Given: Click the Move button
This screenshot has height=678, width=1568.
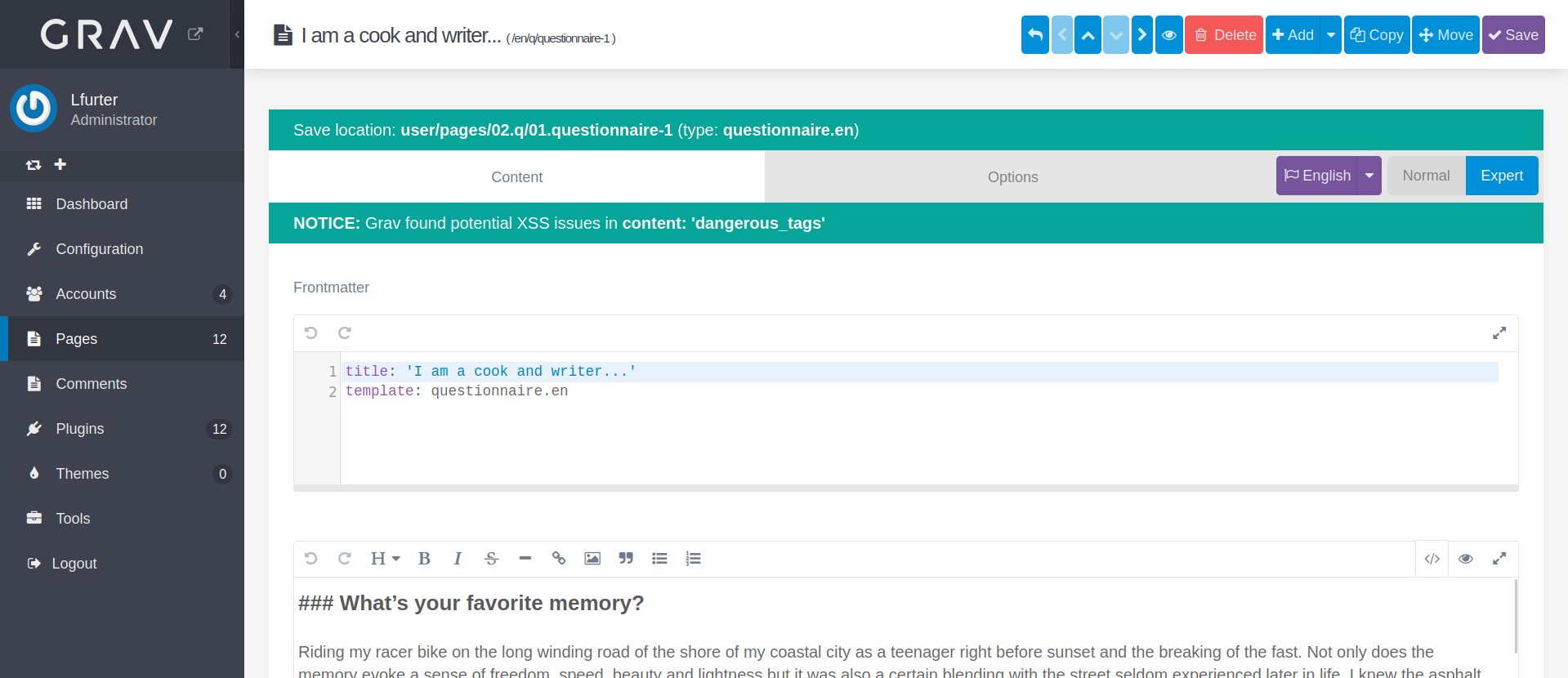Looking at the screenshot, I should point(1445,35).
